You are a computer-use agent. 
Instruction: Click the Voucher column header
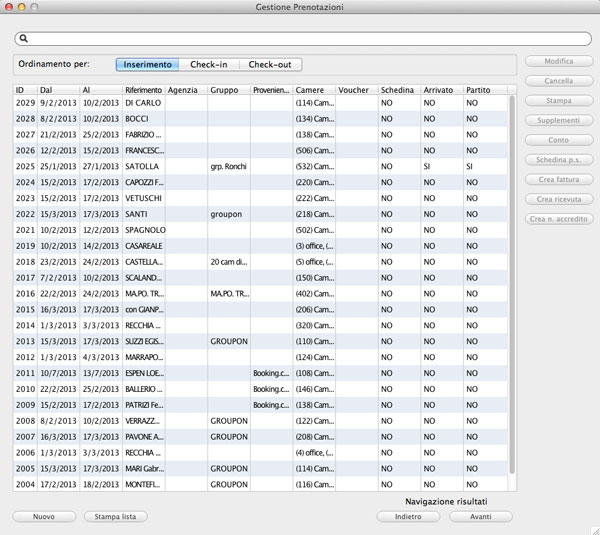pos(357,90)
